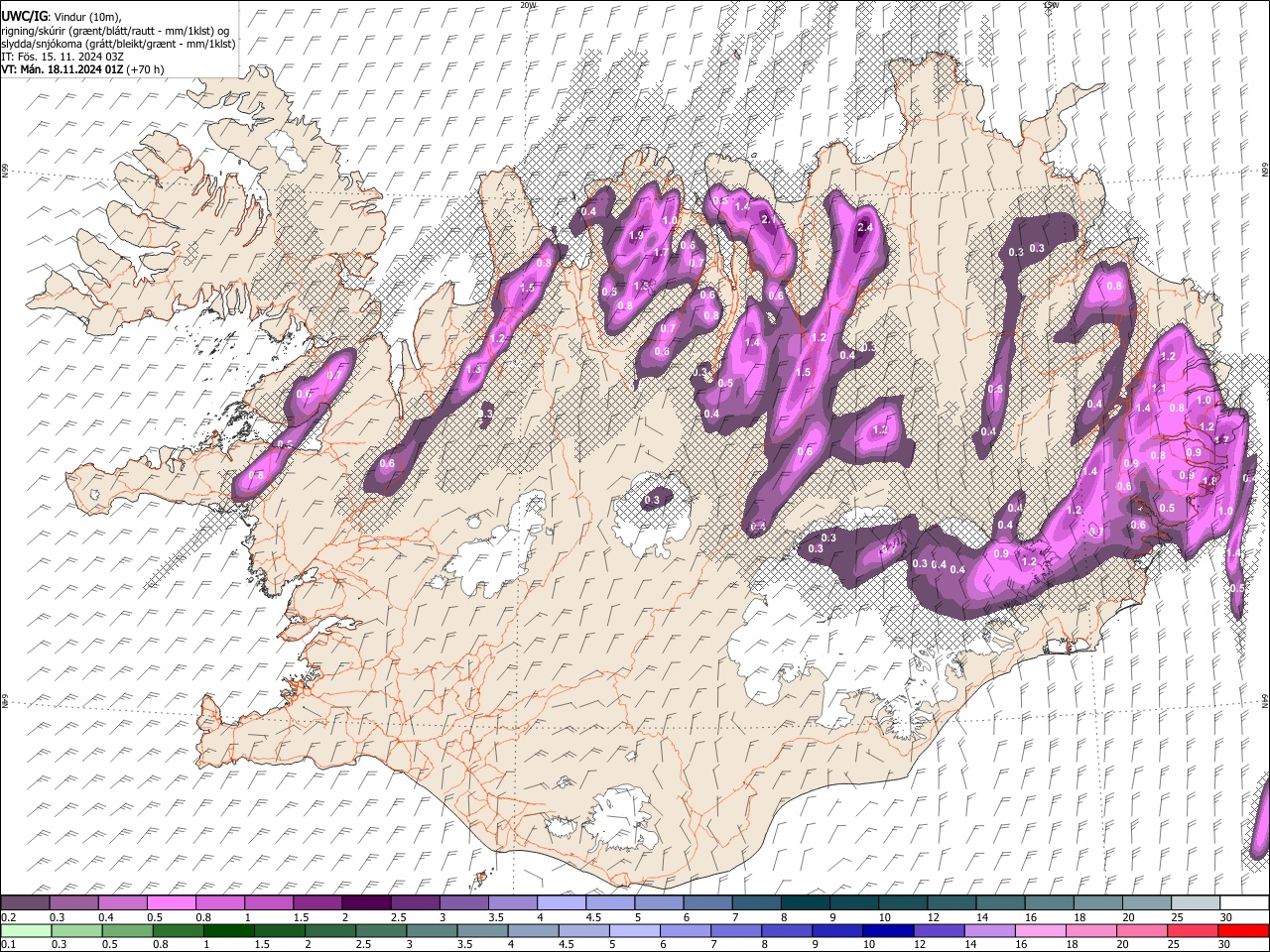Image resolution: width=1270 pixels, height=952 pixels.
Task: Click the upper legend swatch between 0.2 and 0.3
Action: tap(25, 902)
